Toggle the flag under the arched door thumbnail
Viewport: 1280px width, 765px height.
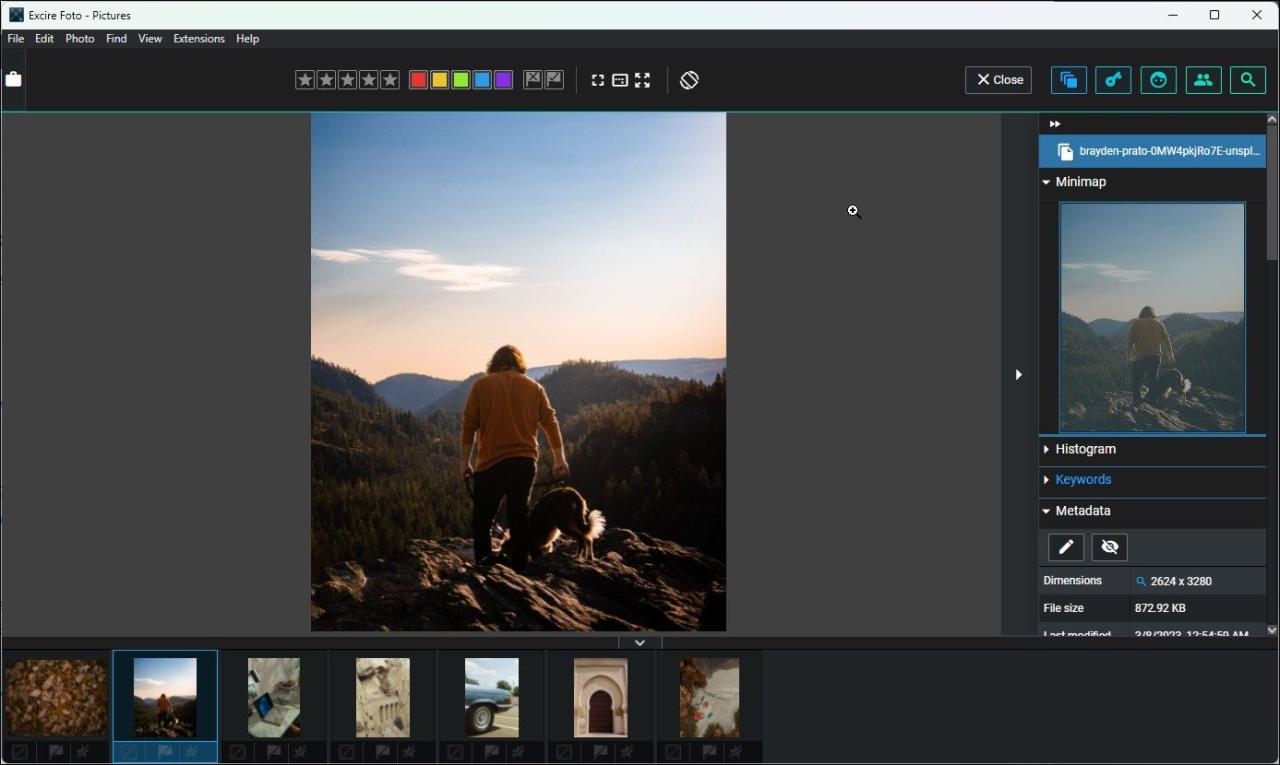[x=601, y=752]
